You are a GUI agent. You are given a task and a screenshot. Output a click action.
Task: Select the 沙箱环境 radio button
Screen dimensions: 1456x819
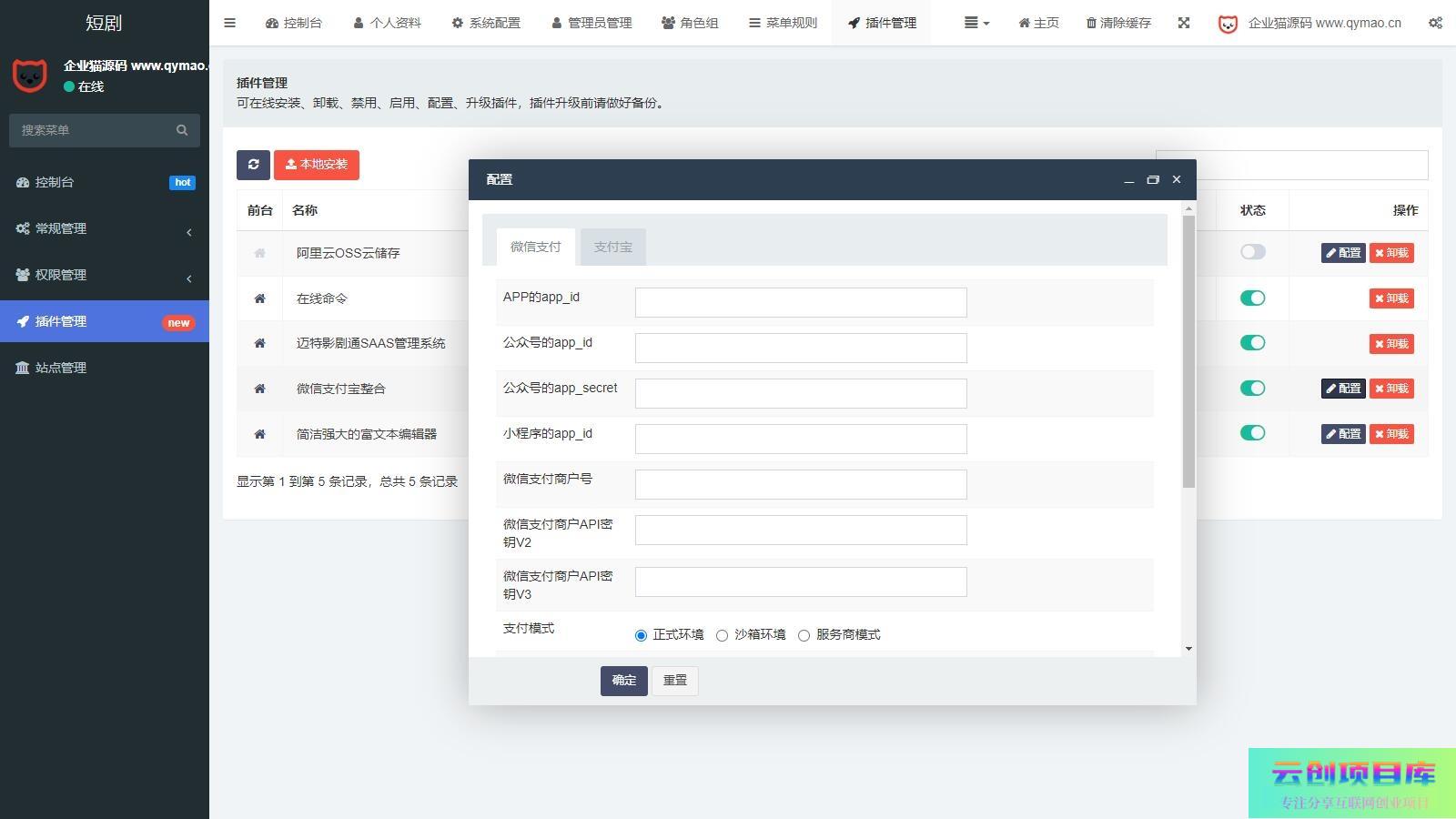pos(723,635)
